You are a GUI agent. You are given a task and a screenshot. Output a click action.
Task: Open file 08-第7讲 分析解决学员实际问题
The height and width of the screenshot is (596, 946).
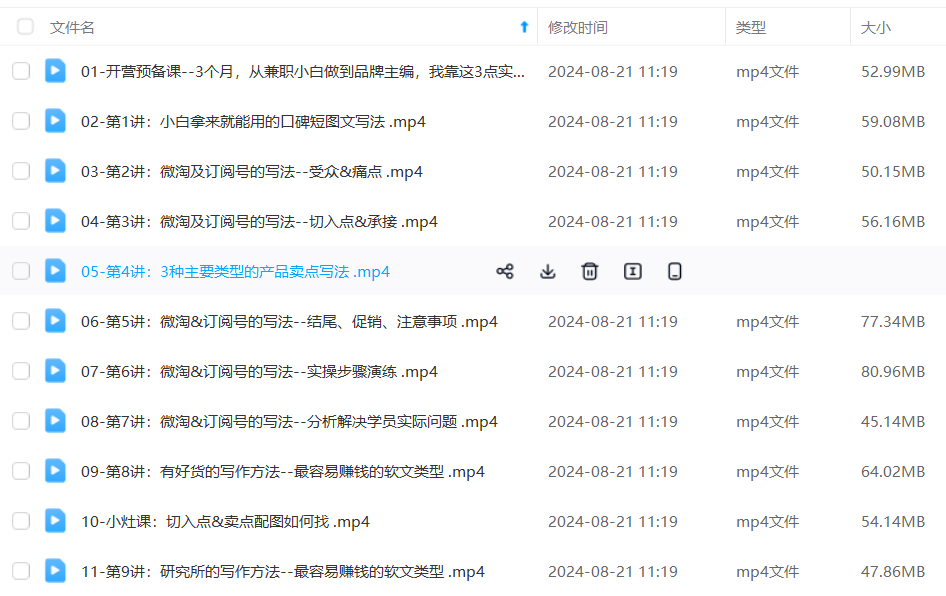click(x=290, y=422)
